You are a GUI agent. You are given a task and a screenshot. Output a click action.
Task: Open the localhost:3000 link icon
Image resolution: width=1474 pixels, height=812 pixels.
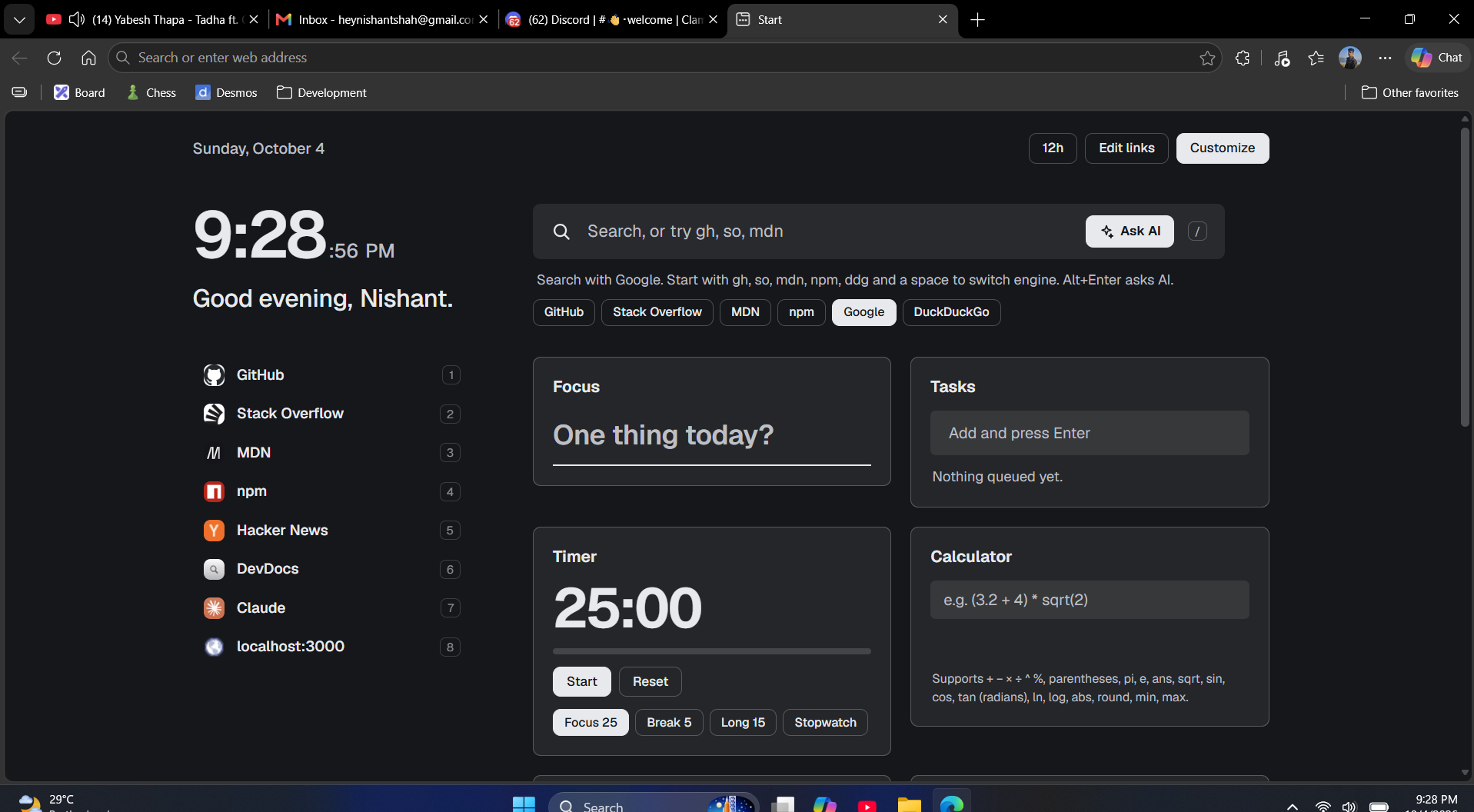click(x=214, y=647)
